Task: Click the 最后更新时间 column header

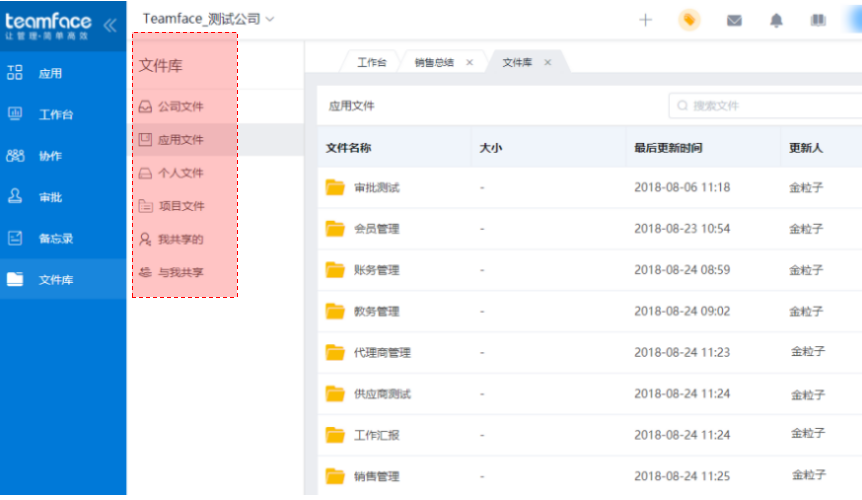Action: click(668, 147)
